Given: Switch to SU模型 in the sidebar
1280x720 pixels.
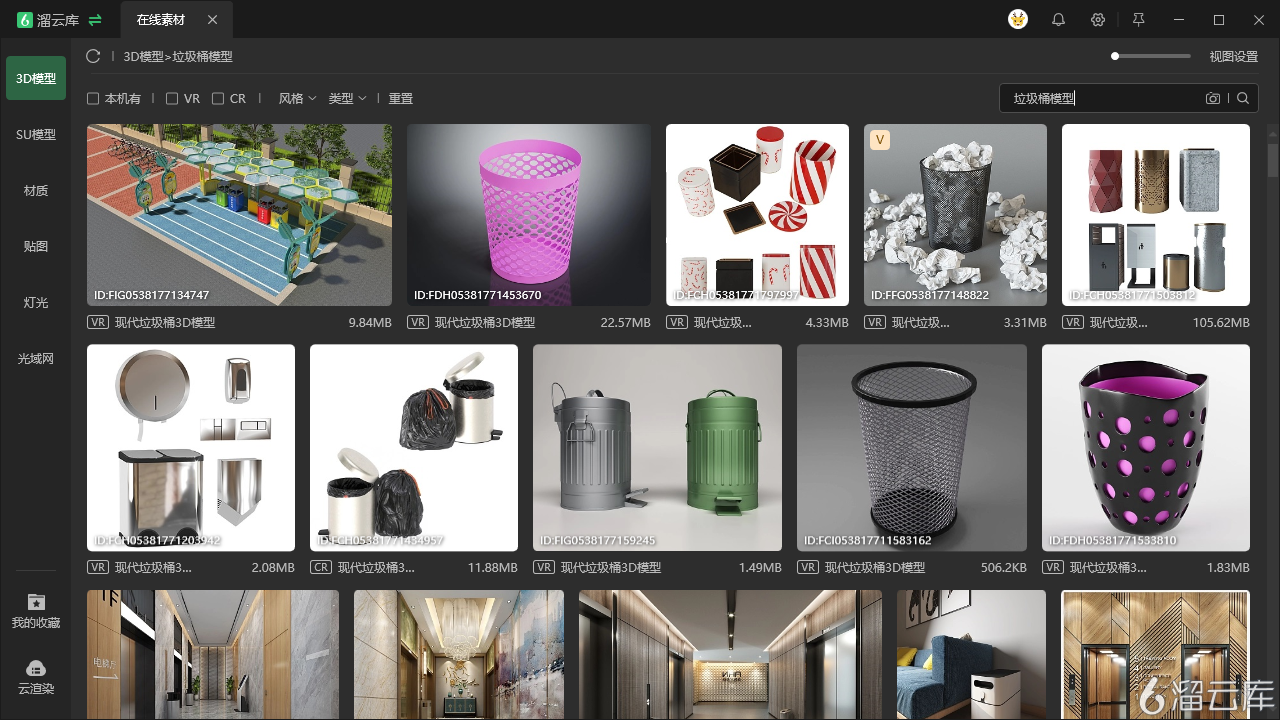Looking at the screenshot, I should 36,134.
